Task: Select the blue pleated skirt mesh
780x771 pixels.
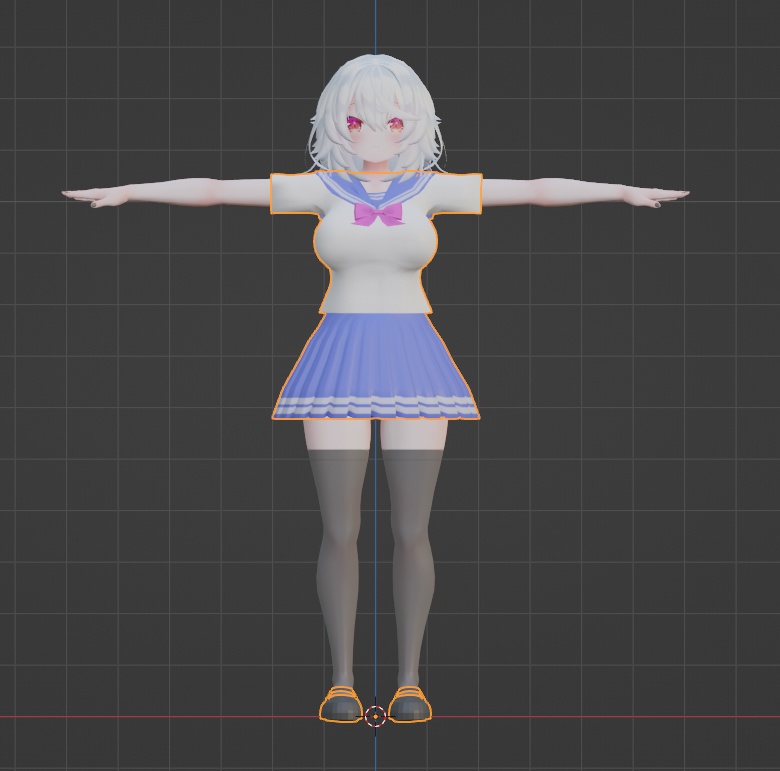Action: coord(376,366)
